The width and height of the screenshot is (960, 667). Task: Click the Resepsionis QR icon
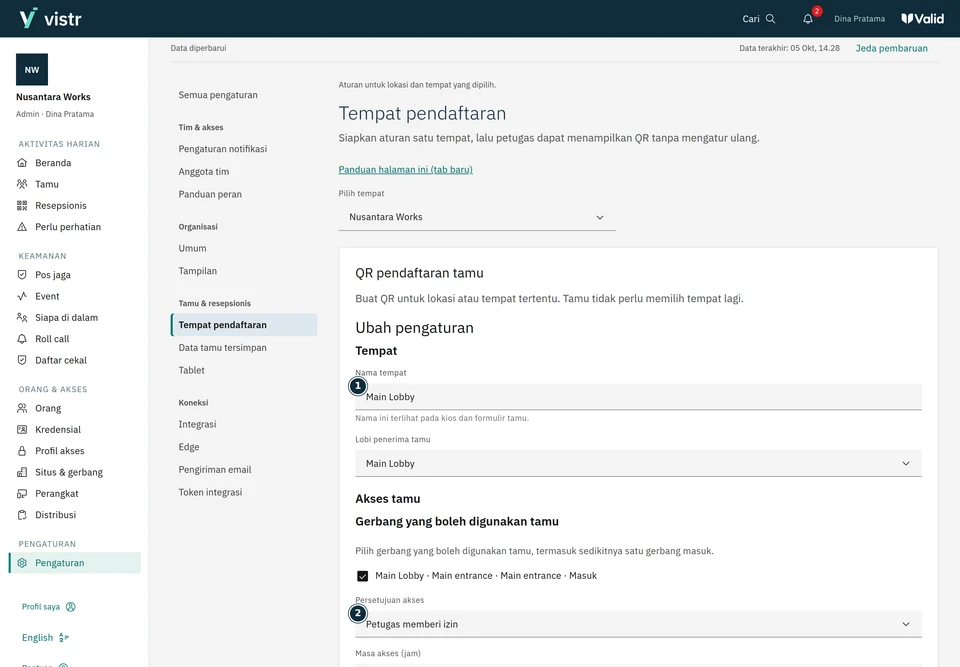pos(22,206)
